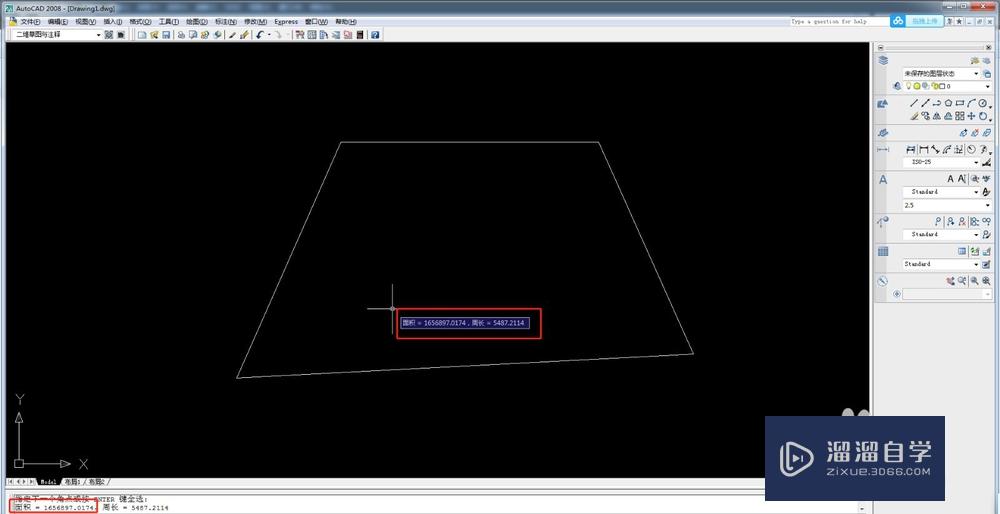Open the 标注(N) menu
1000x514 pixels.
tap(226, 22)
